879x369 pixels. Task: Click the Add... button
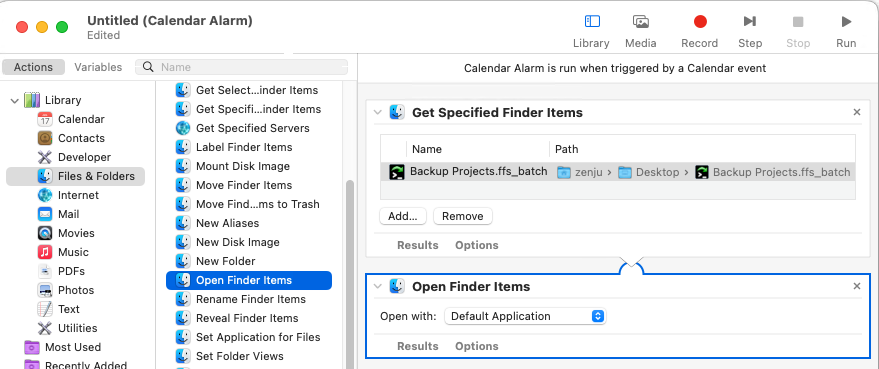(x=403, y=216)
